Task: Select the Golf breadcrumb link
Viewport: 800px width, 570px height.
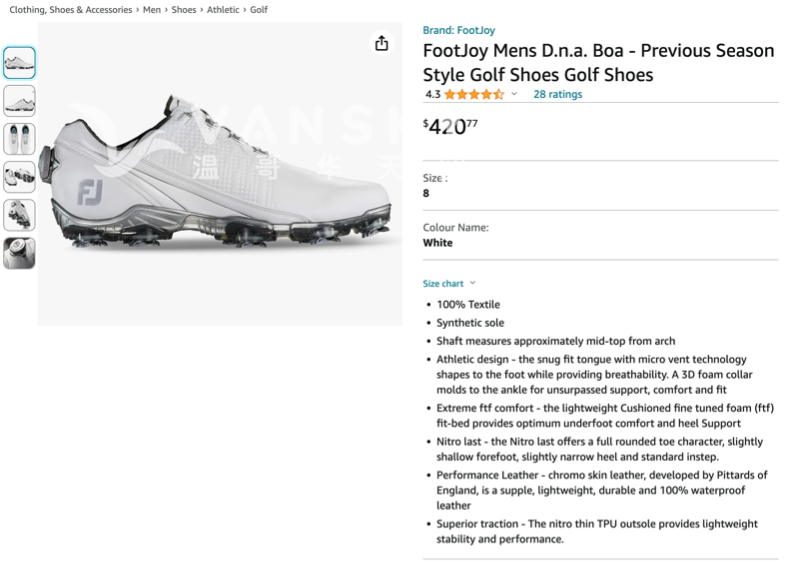Action: [259, 9]
